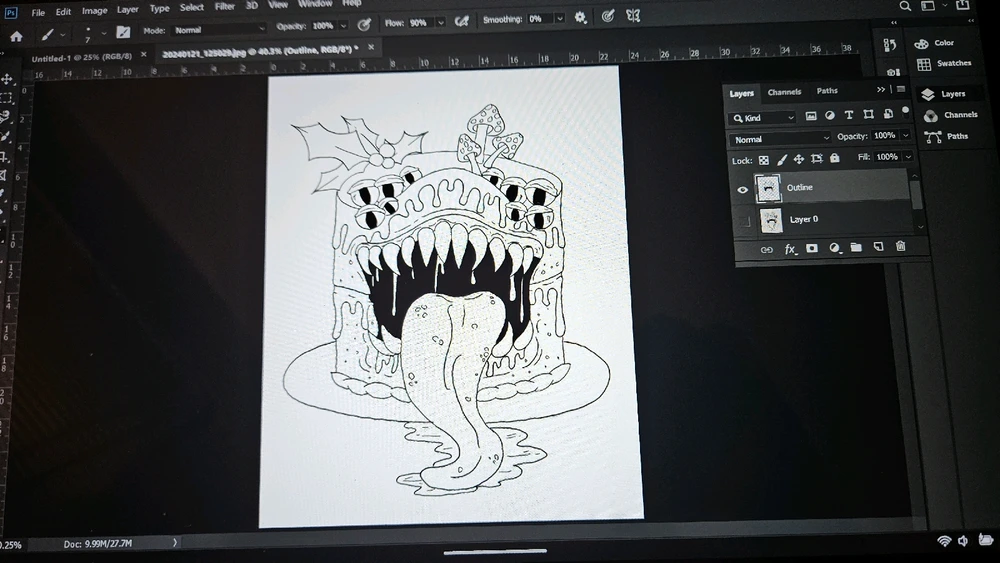Filter layers by type layers icon

(x=849, y=115)
